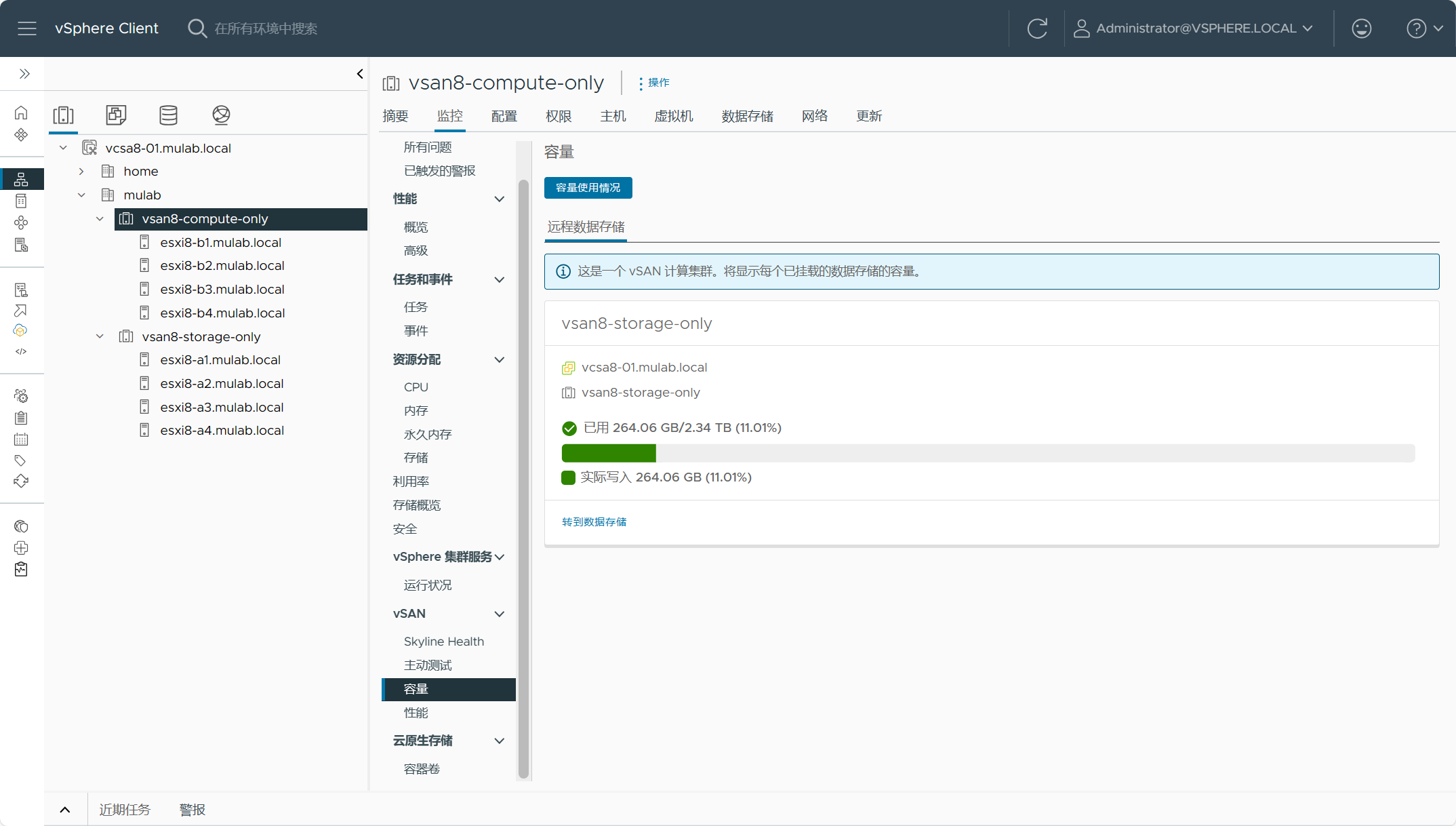This screenshot has width=1456, height=826.
Task: Click the 实际写入 green legend swatch
Action: pyautogui.click(x=569, y=477)
